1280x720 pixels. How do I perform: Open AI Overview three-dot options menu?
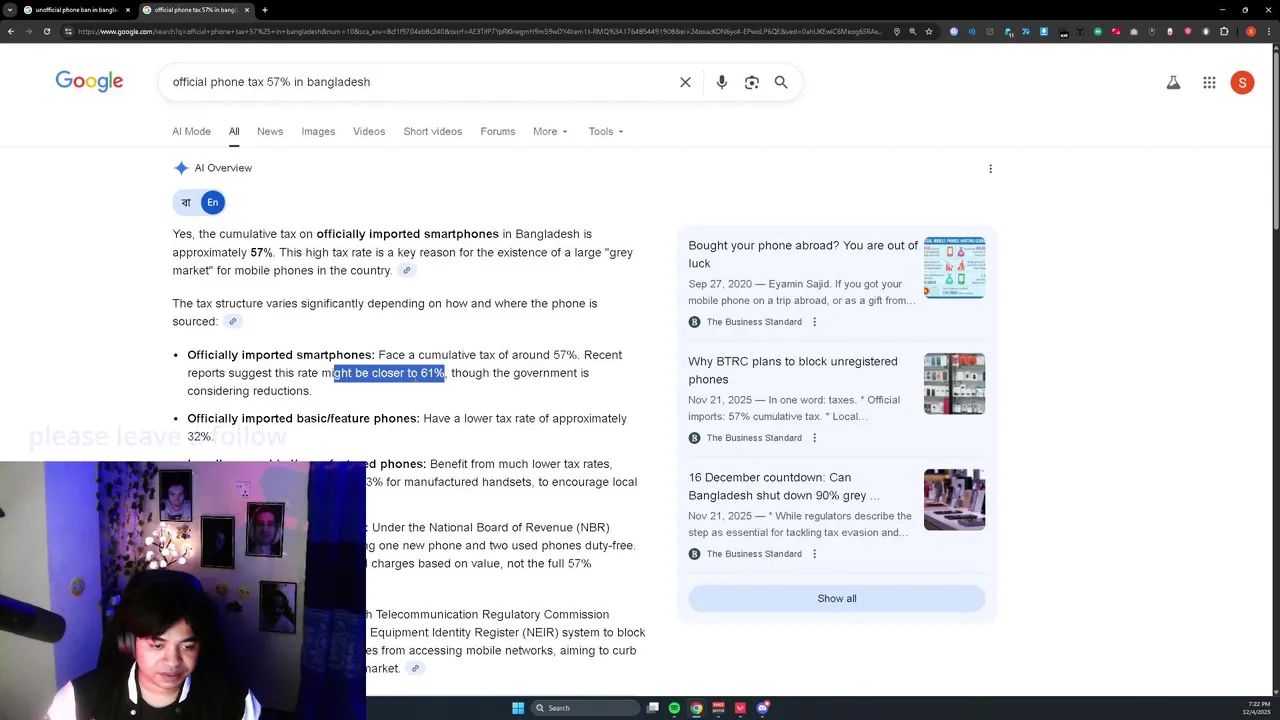990,169
